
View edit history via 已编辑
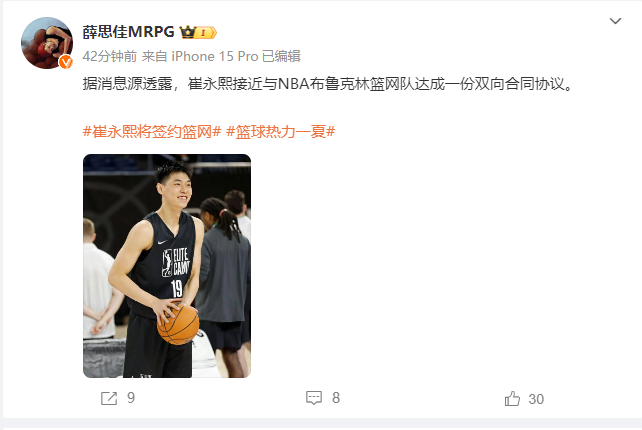281,56
